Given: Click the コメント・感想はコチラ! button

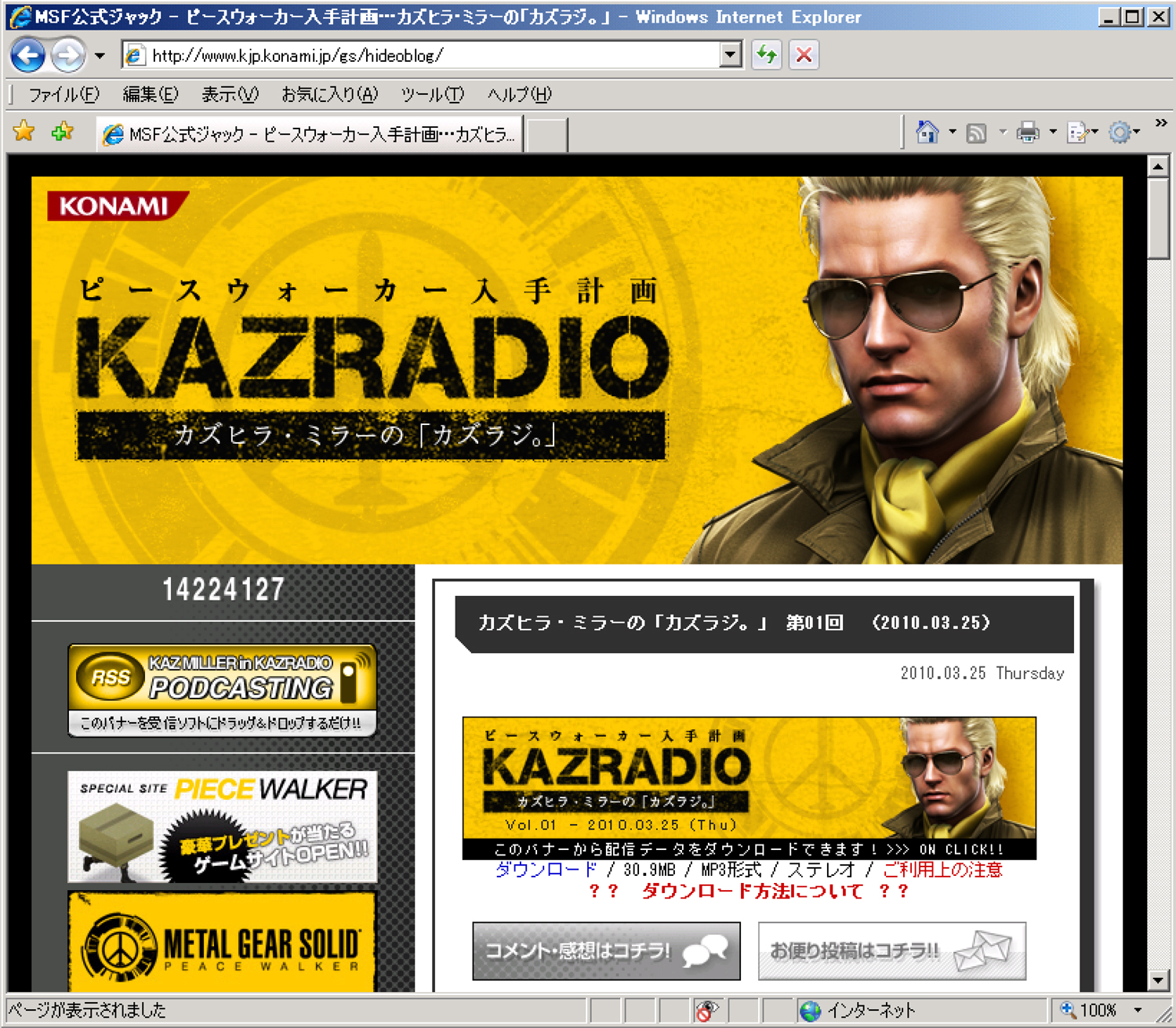Looking at the screenshot, I should (x=606, y=951).
